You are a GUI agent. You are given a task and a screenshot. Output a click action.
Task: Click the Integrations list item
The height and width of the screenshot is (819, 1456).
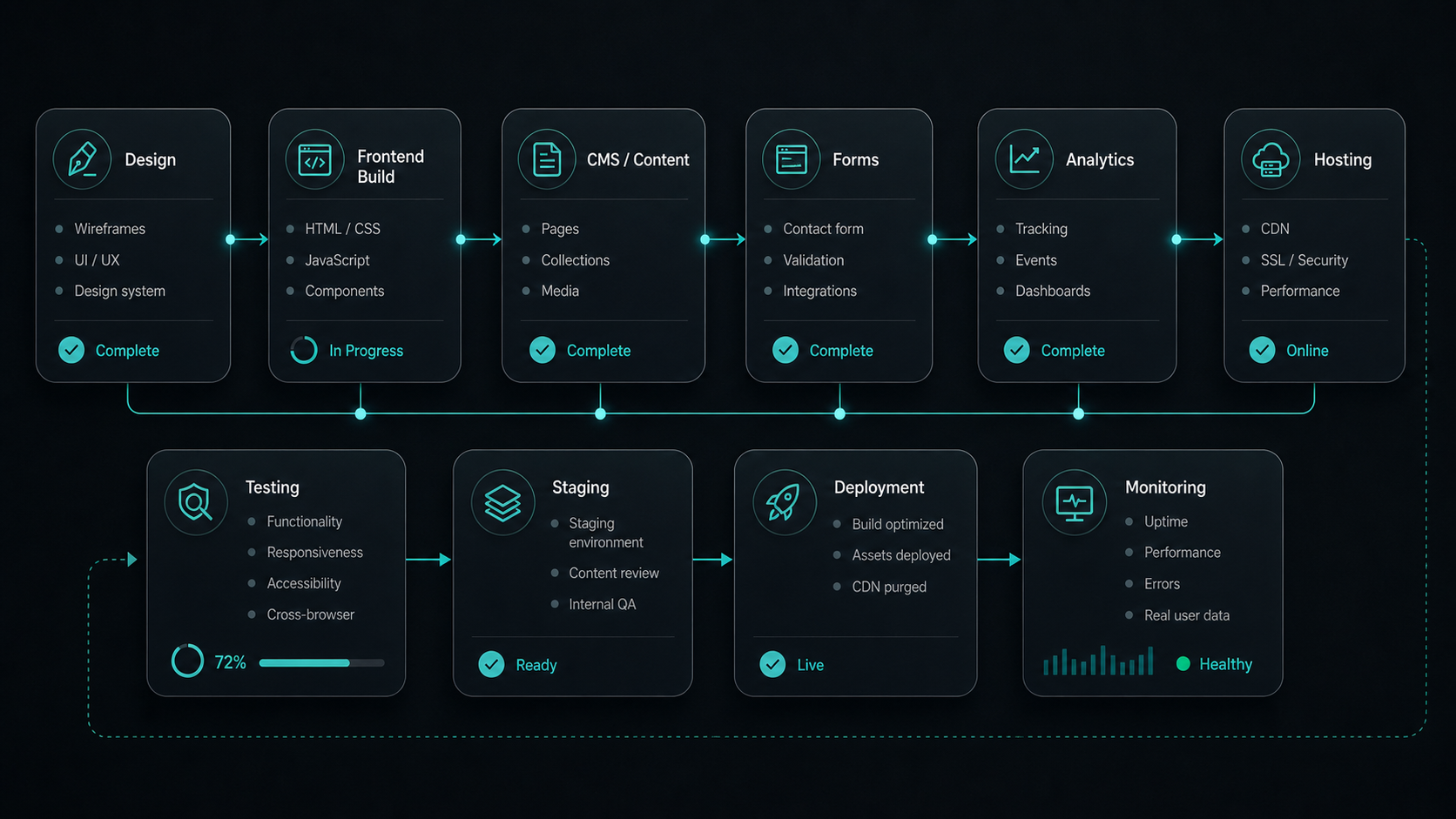click(819, 291)
